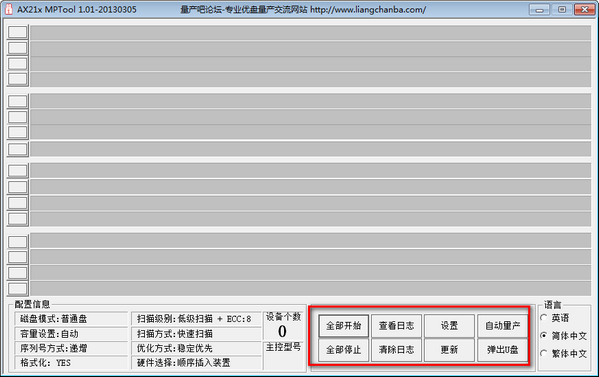The height and width of the screenshot is (377, 599).
Task: Click the AX21x MPTool app icon in title bar
Action: (8, 10)
